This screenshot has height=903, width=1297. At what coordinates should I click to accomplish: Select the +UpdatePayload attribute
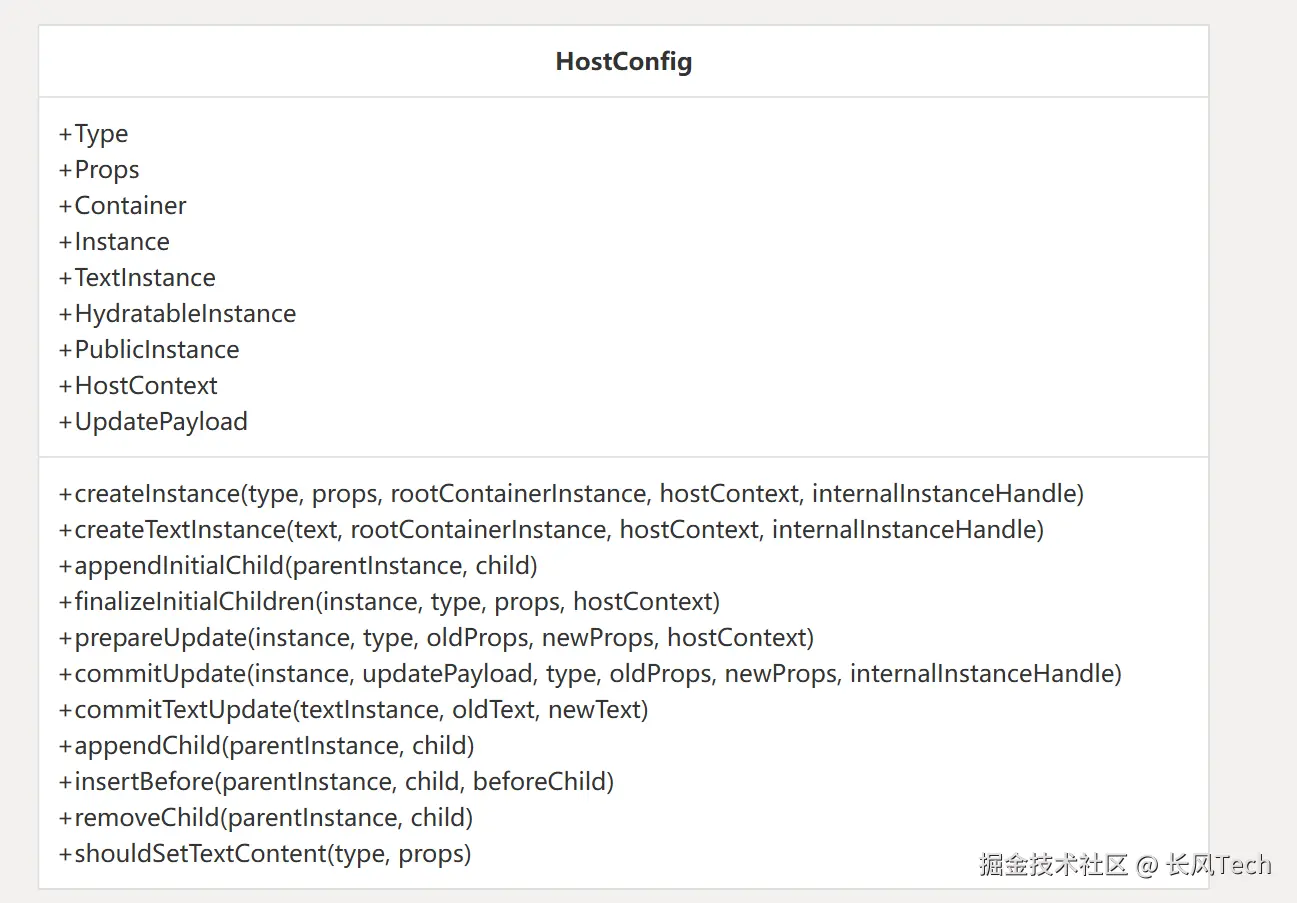pos(153,422)
